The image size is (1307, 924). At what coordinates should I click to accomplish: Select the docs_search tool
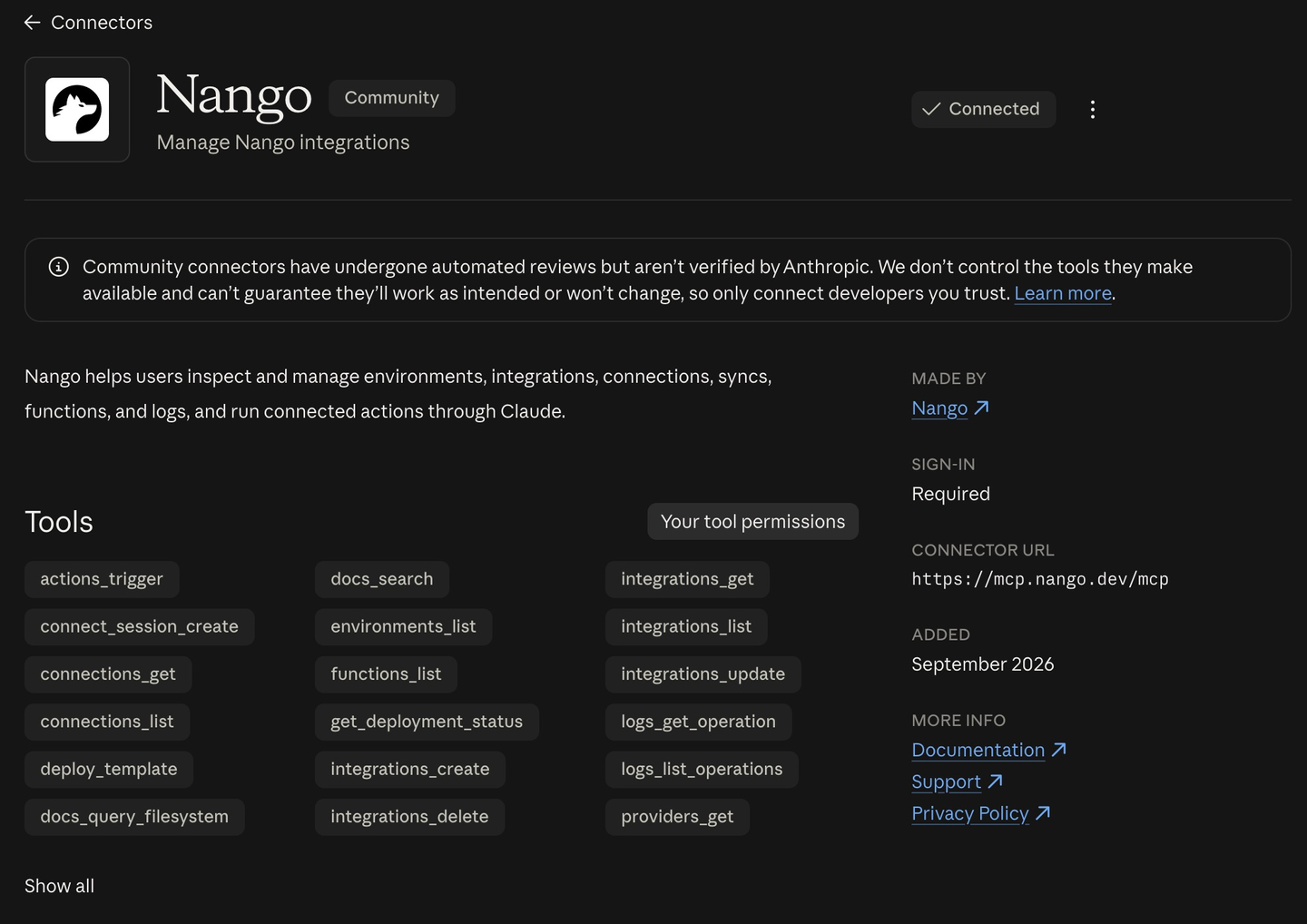pos(382,579)
